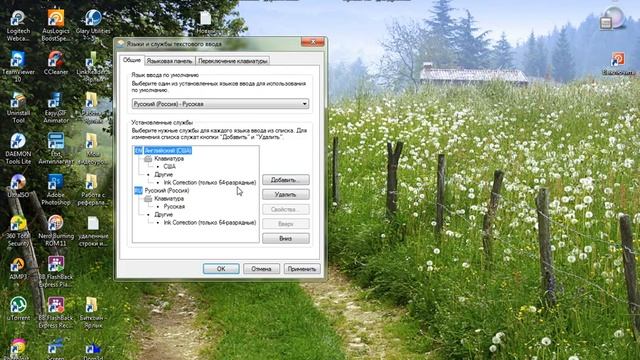Image resolution: width=640 pixels, height=360 pixels.
Task: Switch to the Общие tab
Action: (132, 60)
